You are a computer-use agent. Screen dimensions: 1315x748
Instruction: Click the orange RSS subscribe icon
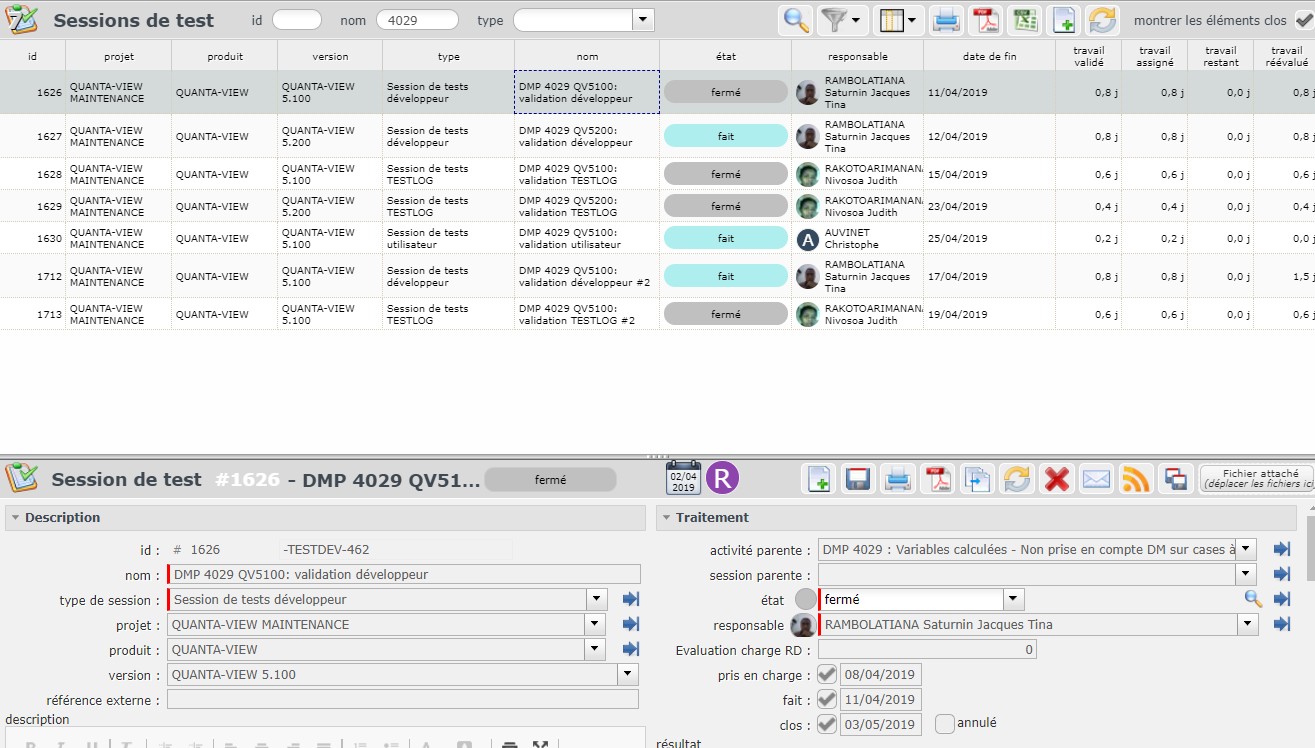click(1136, 479)
